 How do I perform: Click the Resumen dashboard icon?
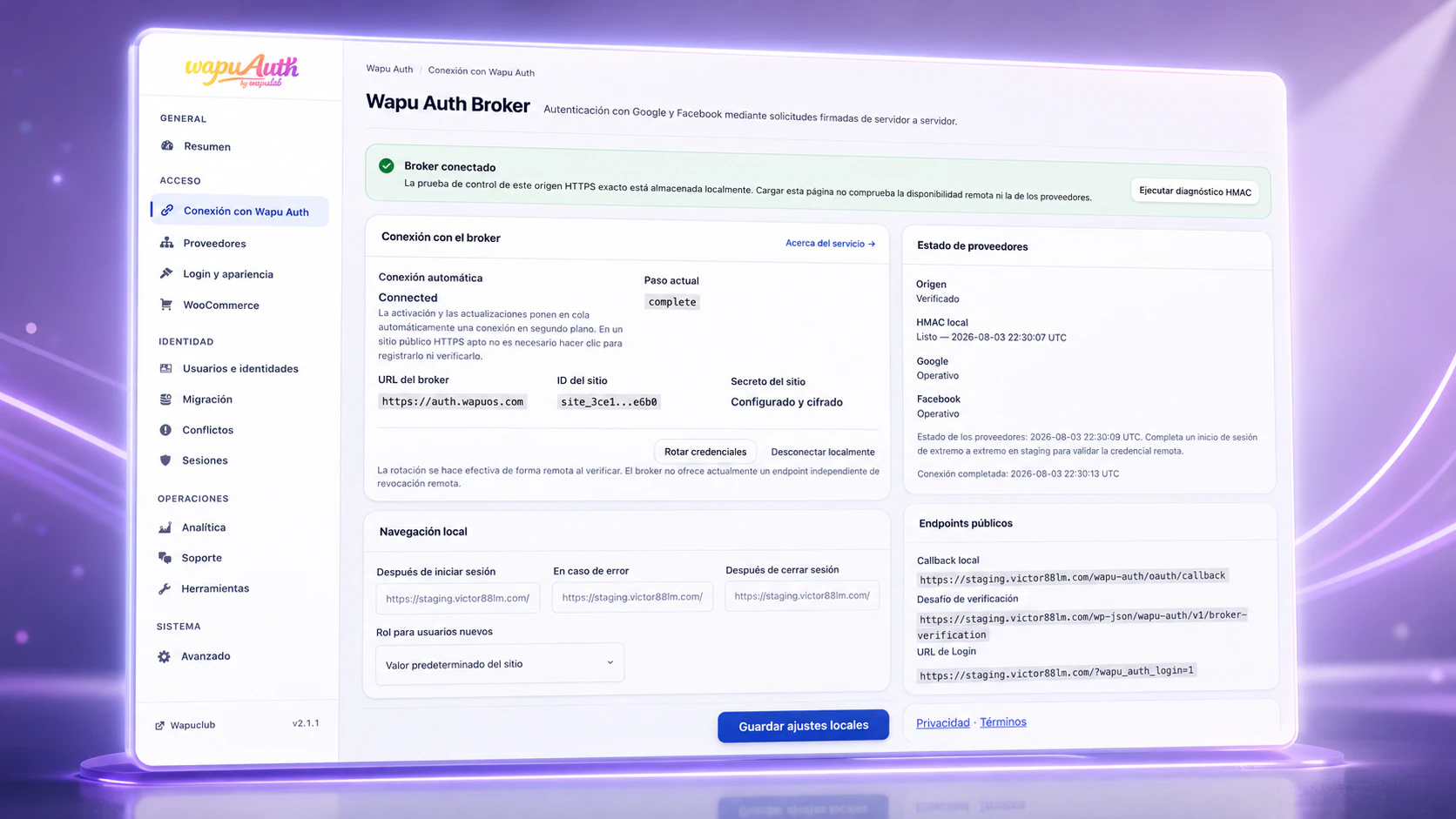[167, 145]
